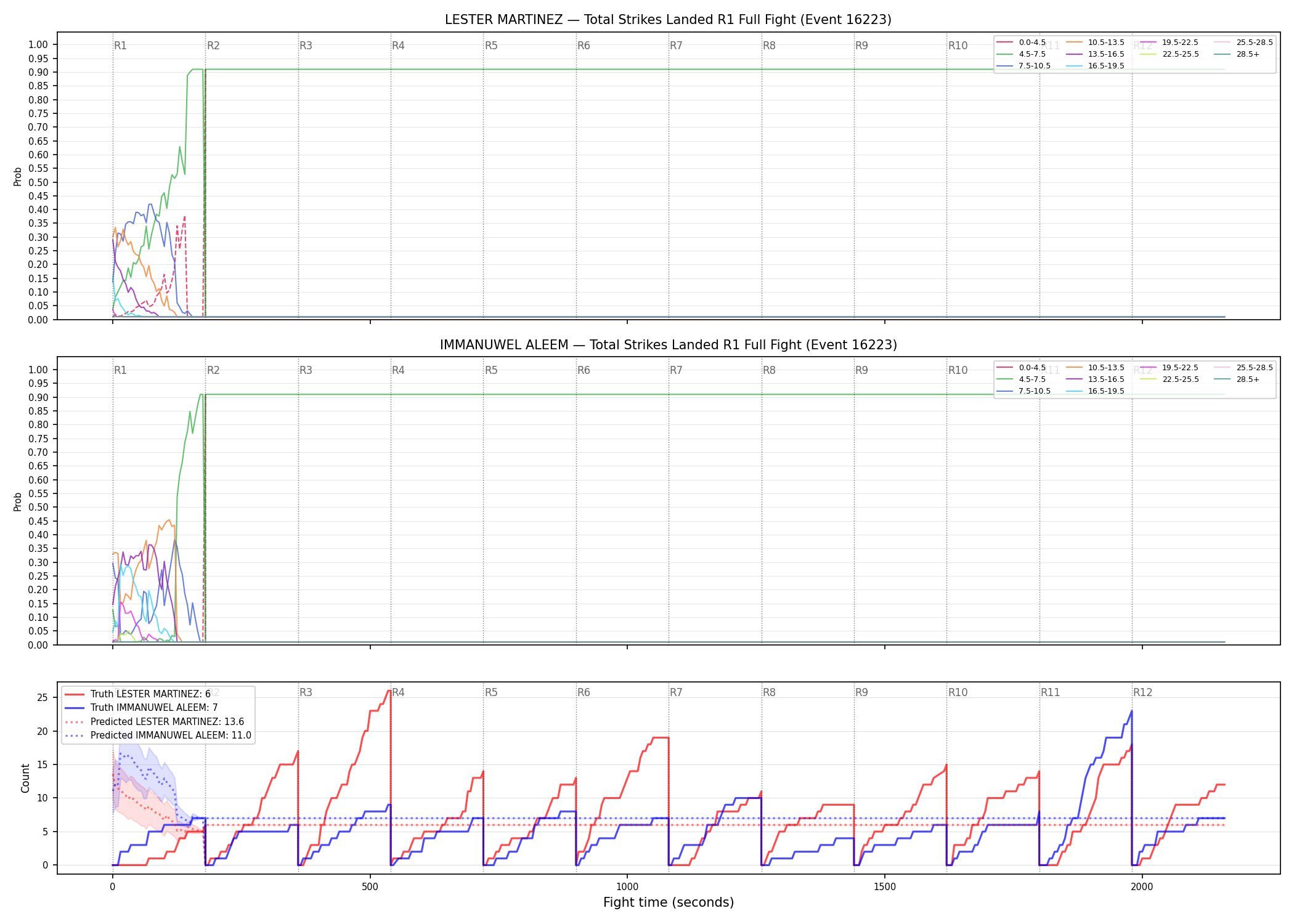Click the R10 round marker in top chart
Image resolution: width=1294 pixels, height=924 pixels.
click(x=958, y=46)
